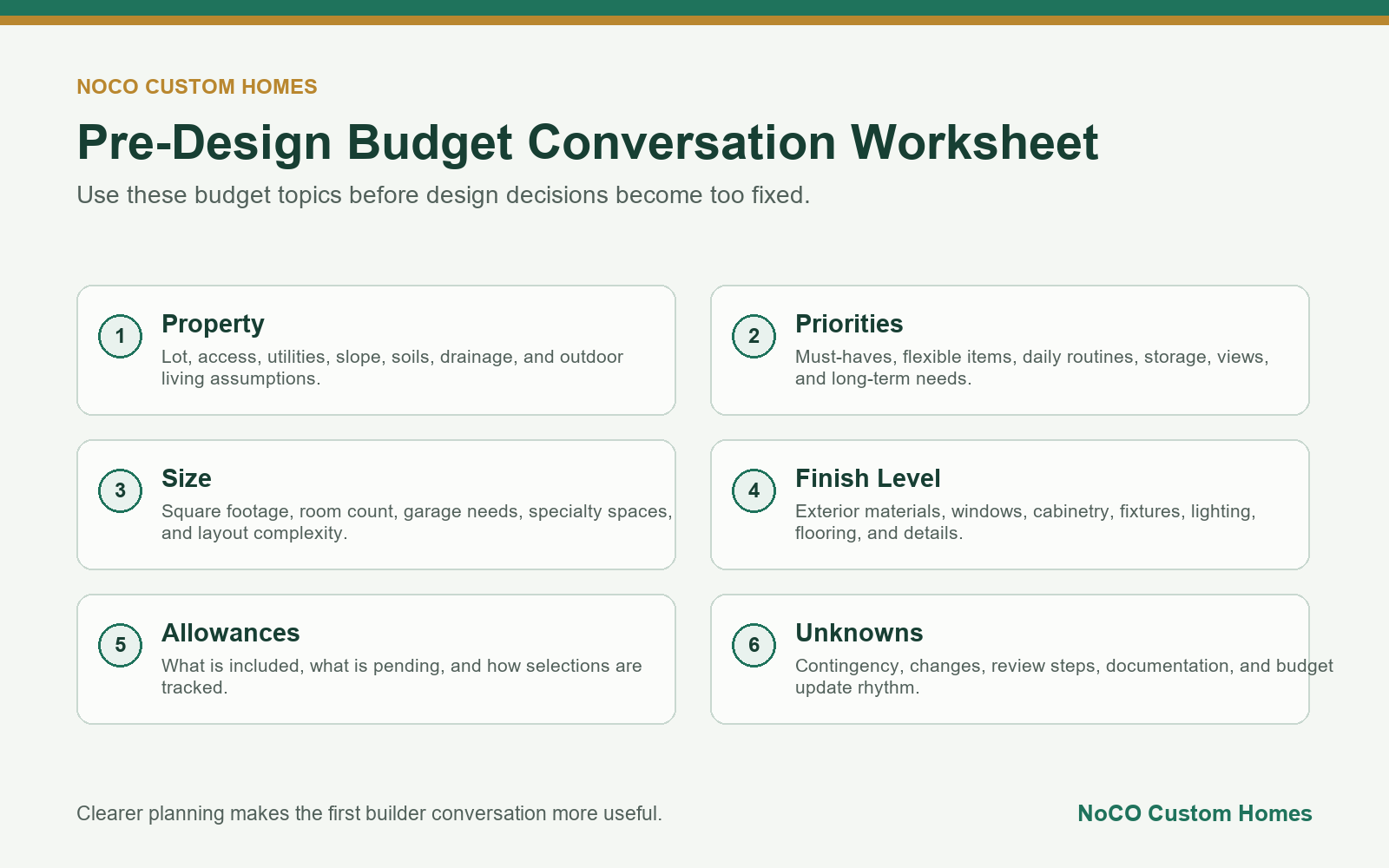Click the Pre-Design Budget Conversation Worksheet title
Image resolution: width=1389 pixels, height=868 pixels.
588,142
